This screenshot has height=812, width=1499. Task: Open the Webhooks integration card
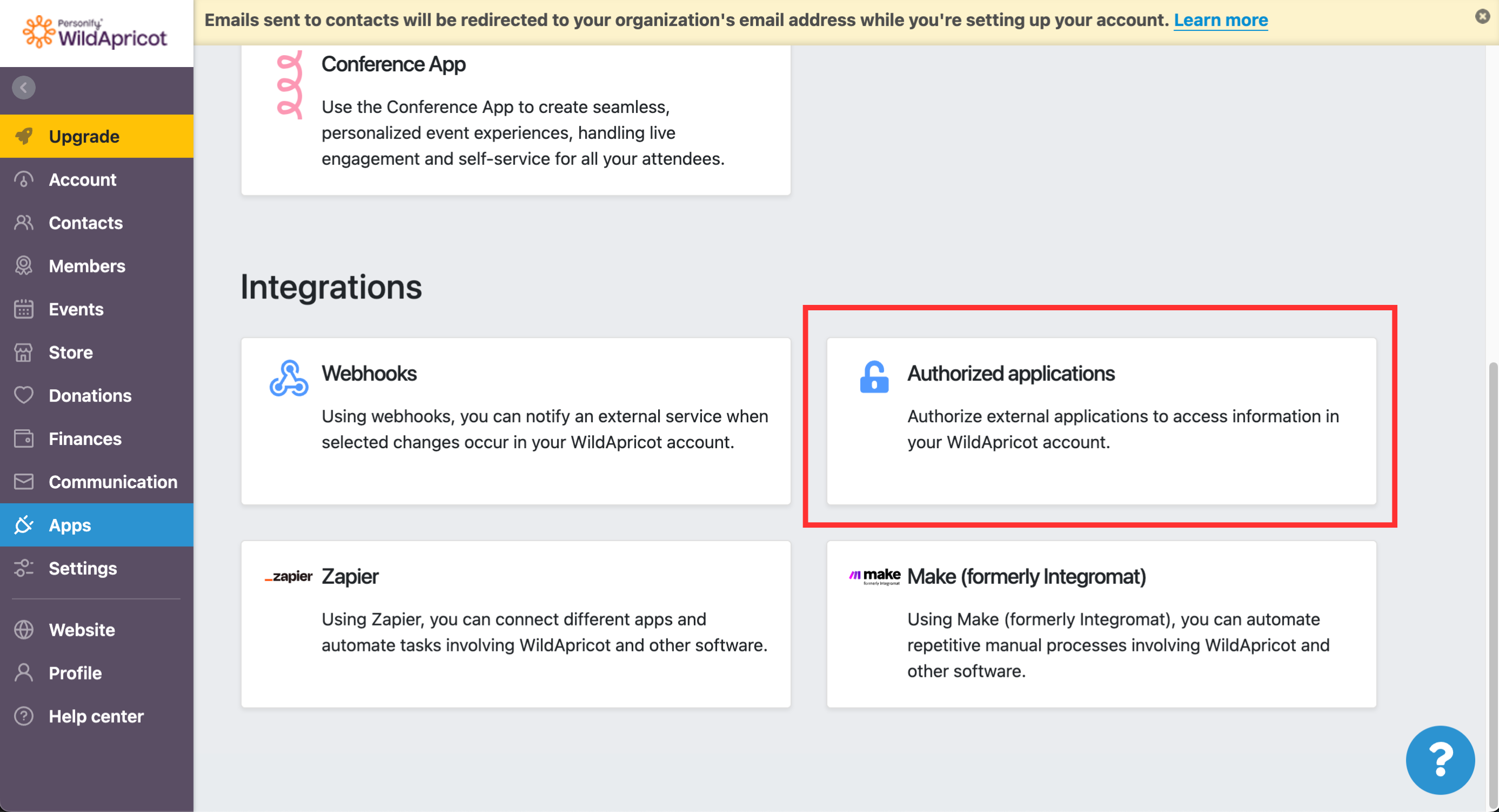(515, 421)
